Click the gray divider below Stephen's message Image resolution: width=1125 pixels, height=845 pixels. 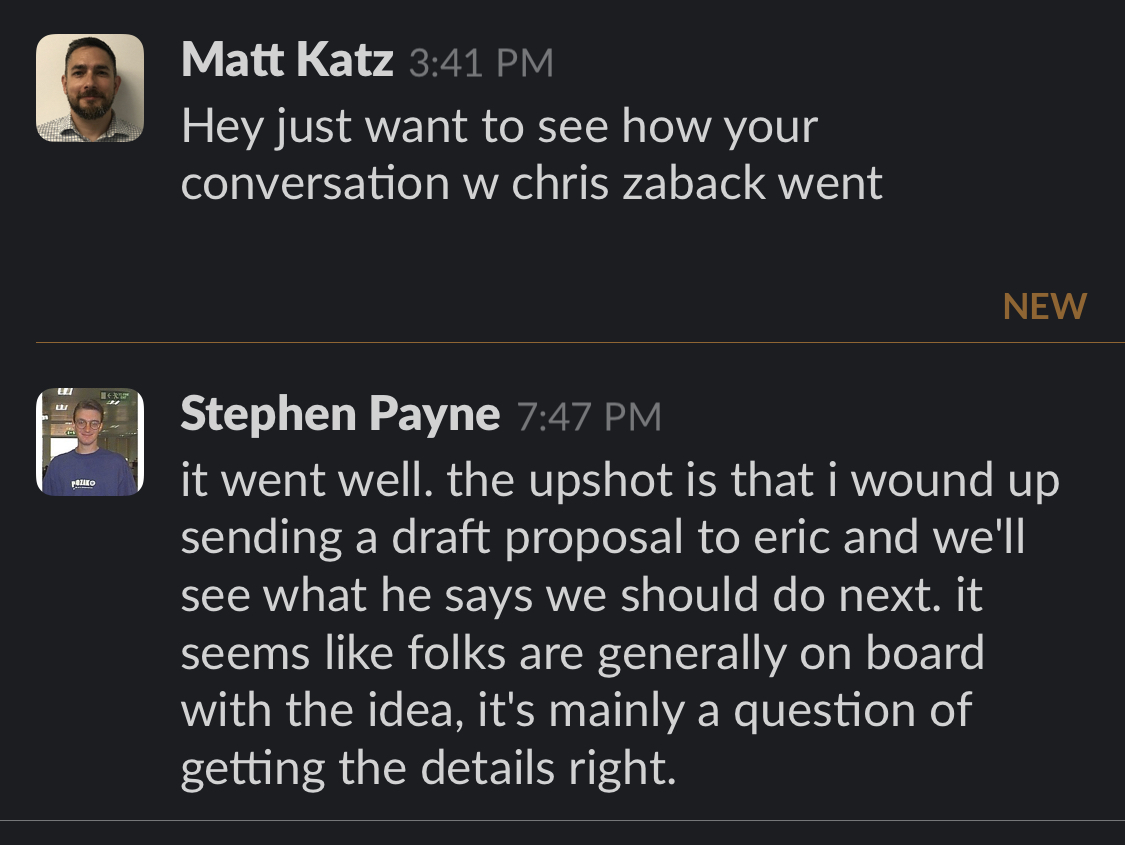[560, 821]
